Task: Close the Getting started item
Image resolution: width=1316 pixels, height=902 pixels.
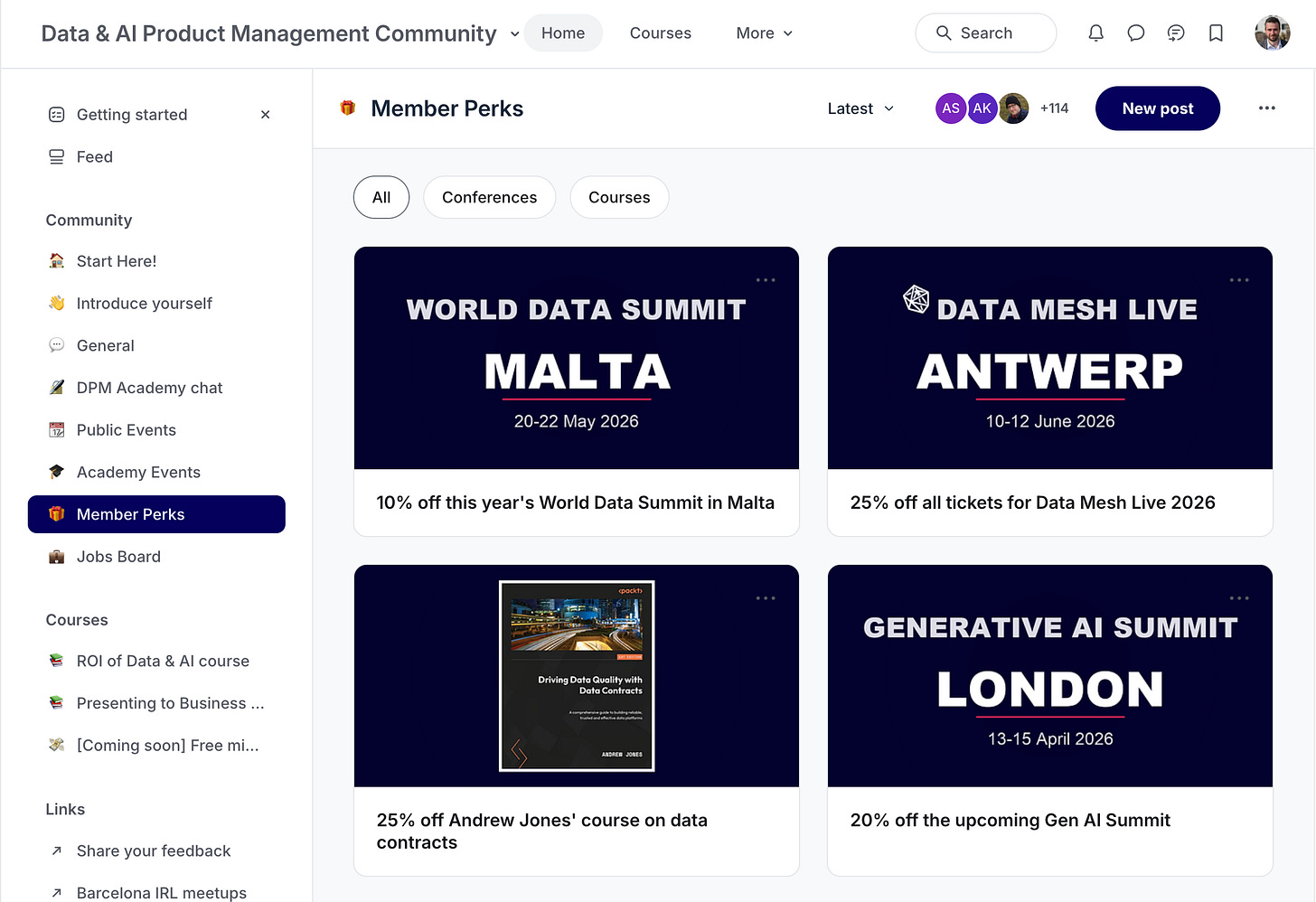Action: pos(266,115)
